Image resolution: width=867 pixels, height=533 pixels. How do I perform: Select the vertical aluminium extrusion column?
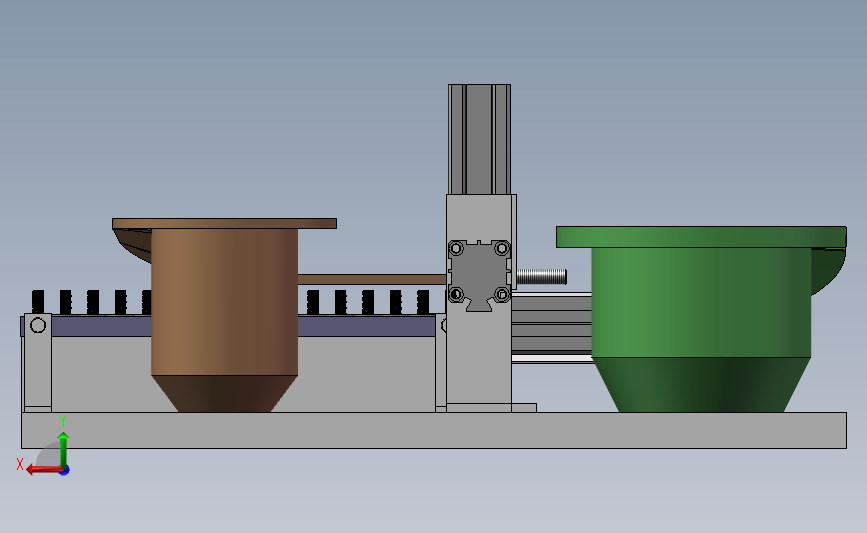pos(479,139)
